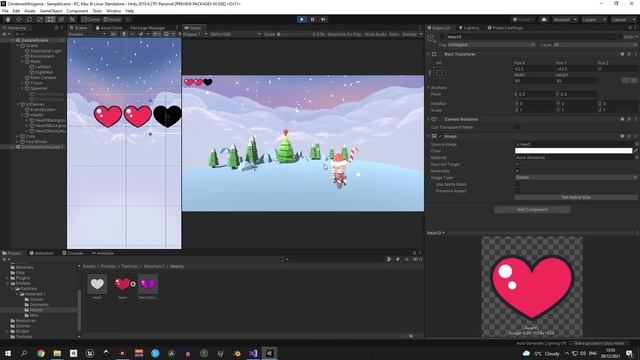Open the GameObject menu
Screen dimensions: 640x360
tap(51, 11)
